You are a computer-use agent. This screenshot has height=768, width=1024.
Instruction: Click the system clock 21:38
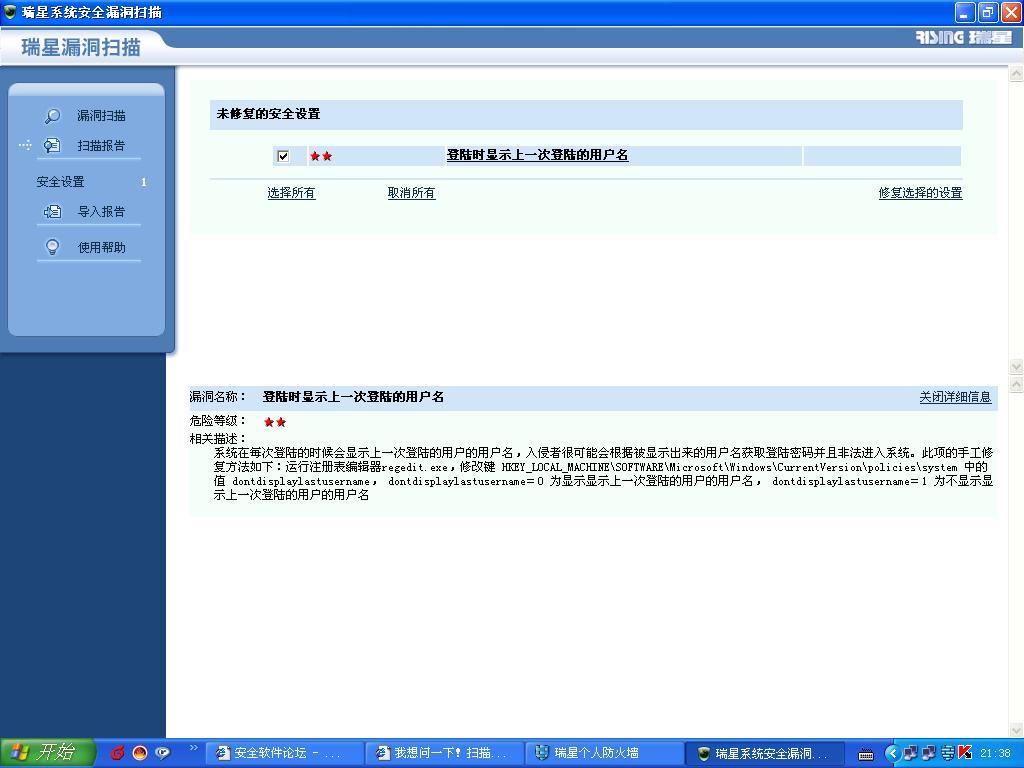click(x=996, y=753)
